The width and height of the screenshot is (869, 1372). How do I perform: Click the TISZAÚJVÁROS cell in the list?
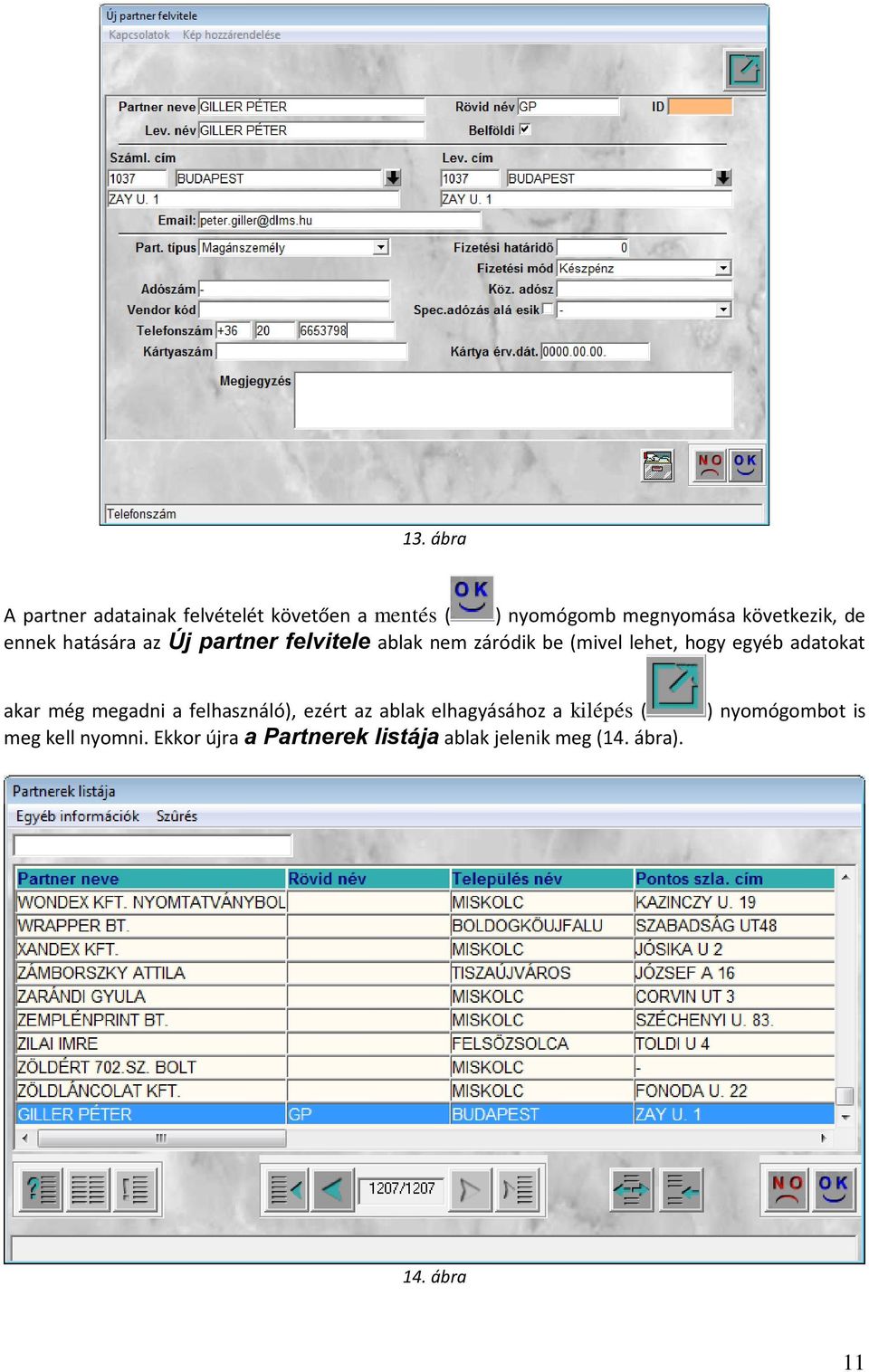coord(542,973)
